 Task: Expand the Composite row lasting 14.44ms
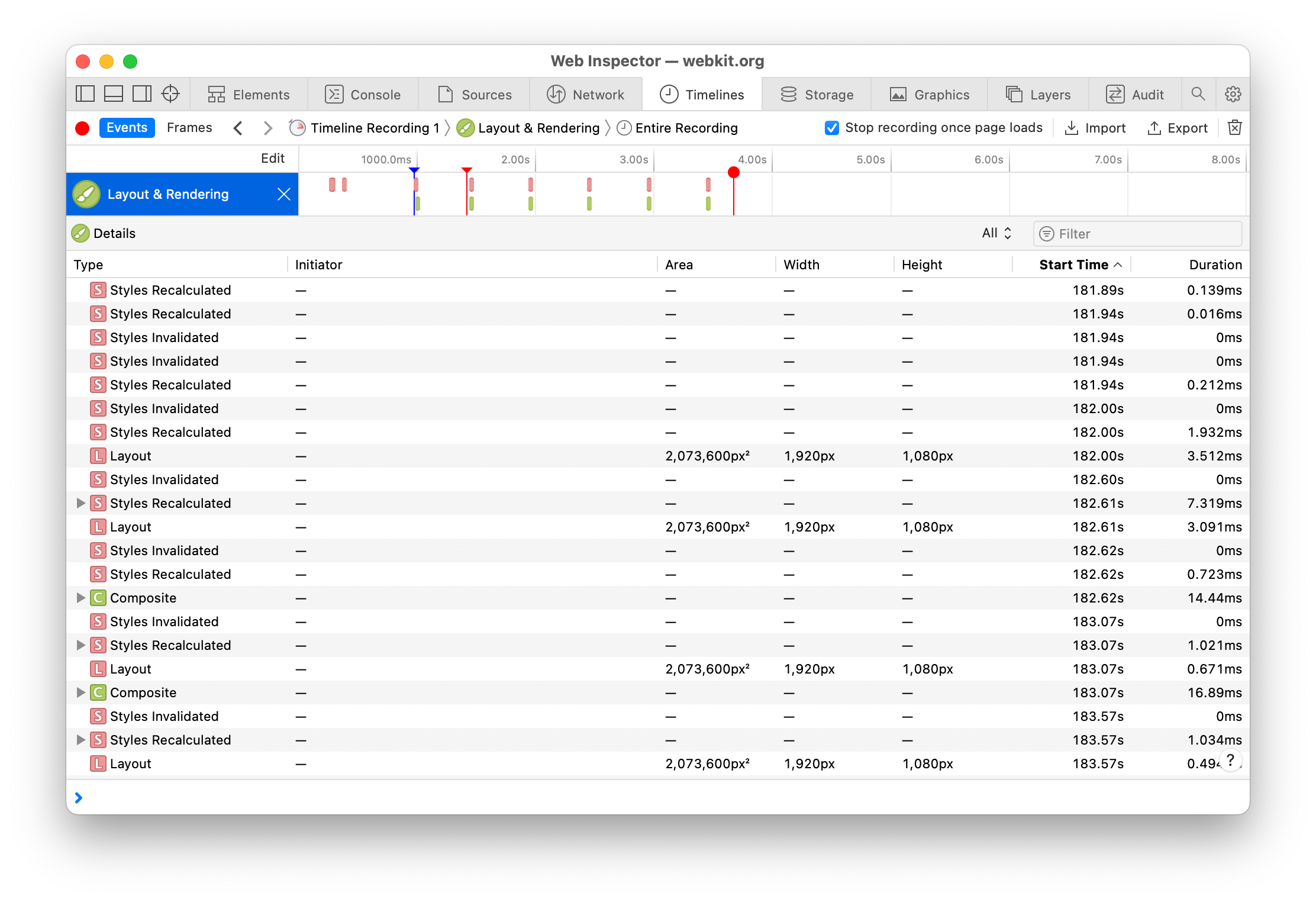tap(81, 598)
